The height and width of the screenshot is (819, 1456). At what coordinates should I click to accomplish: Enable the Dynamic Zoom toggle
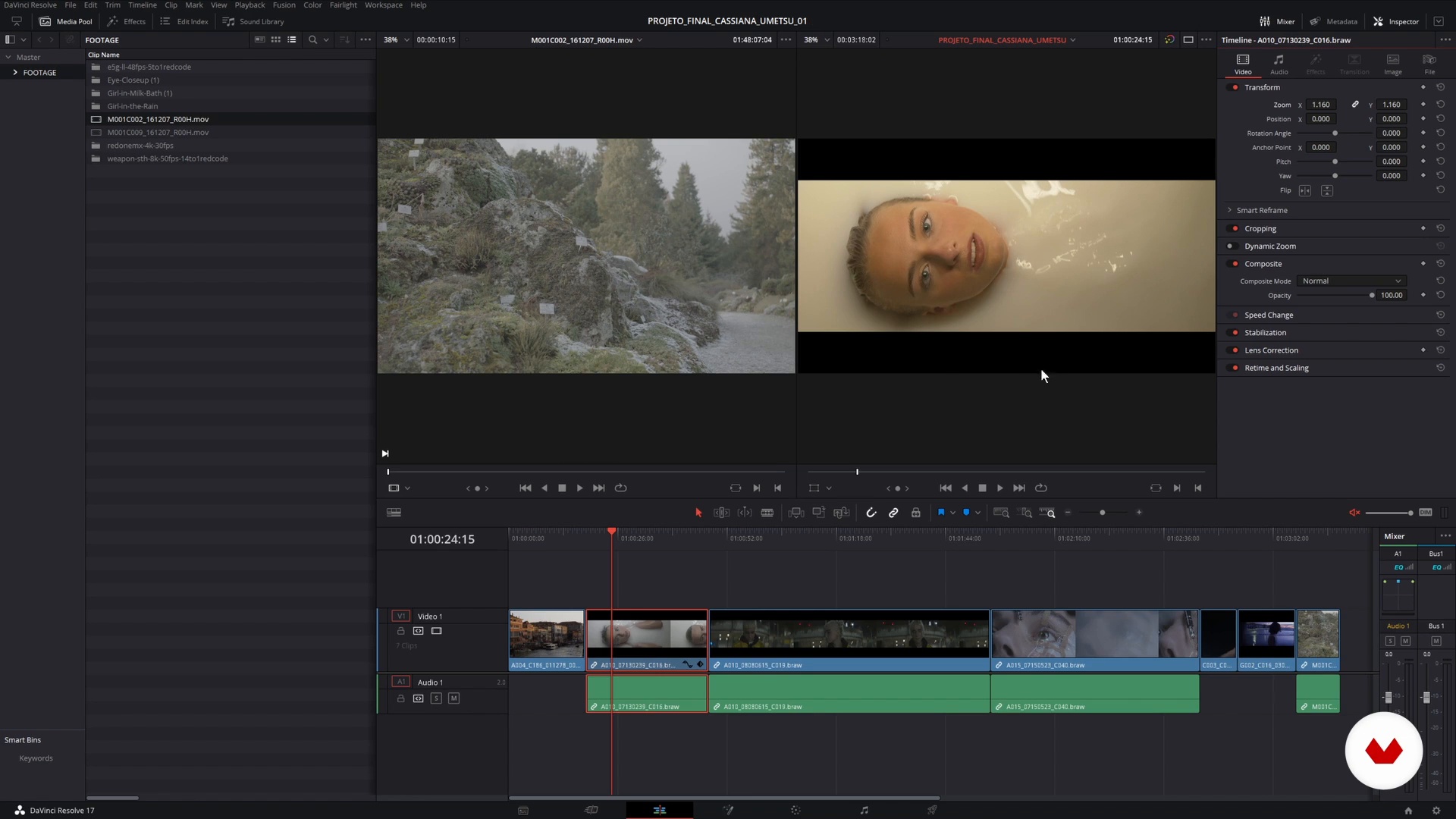click(1232, 246)
